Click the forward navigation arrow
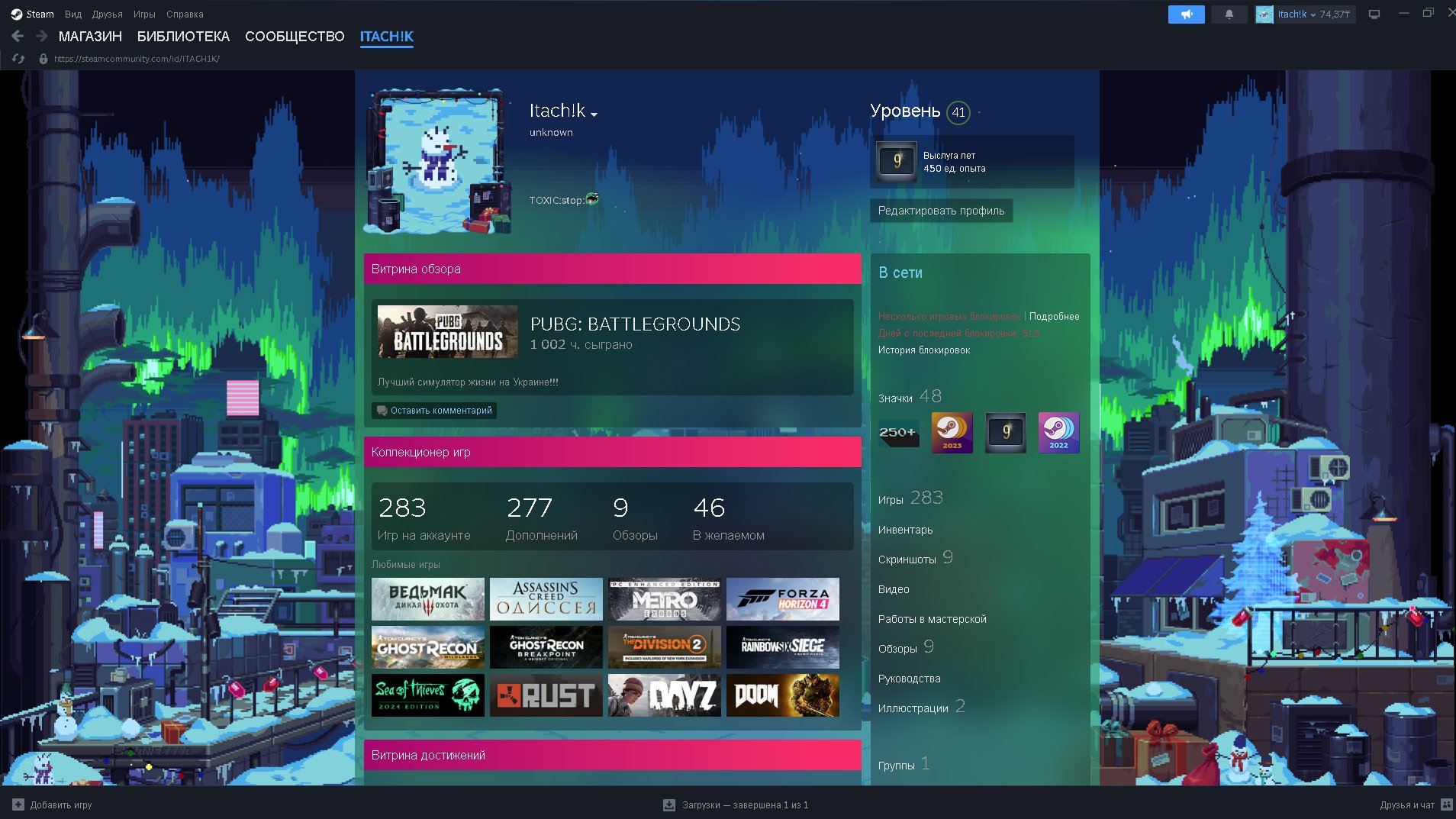This screenshot has height=819, width=1456. (41, 36)
